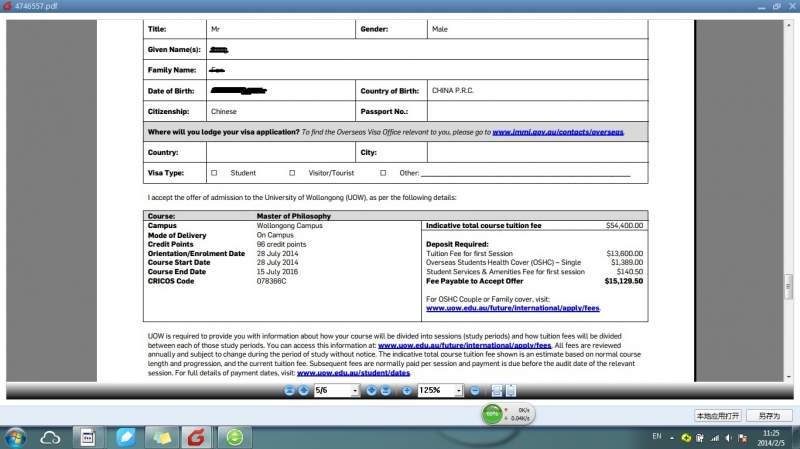
Task: Go to the first page of the PDF
Action: [289, 391]
